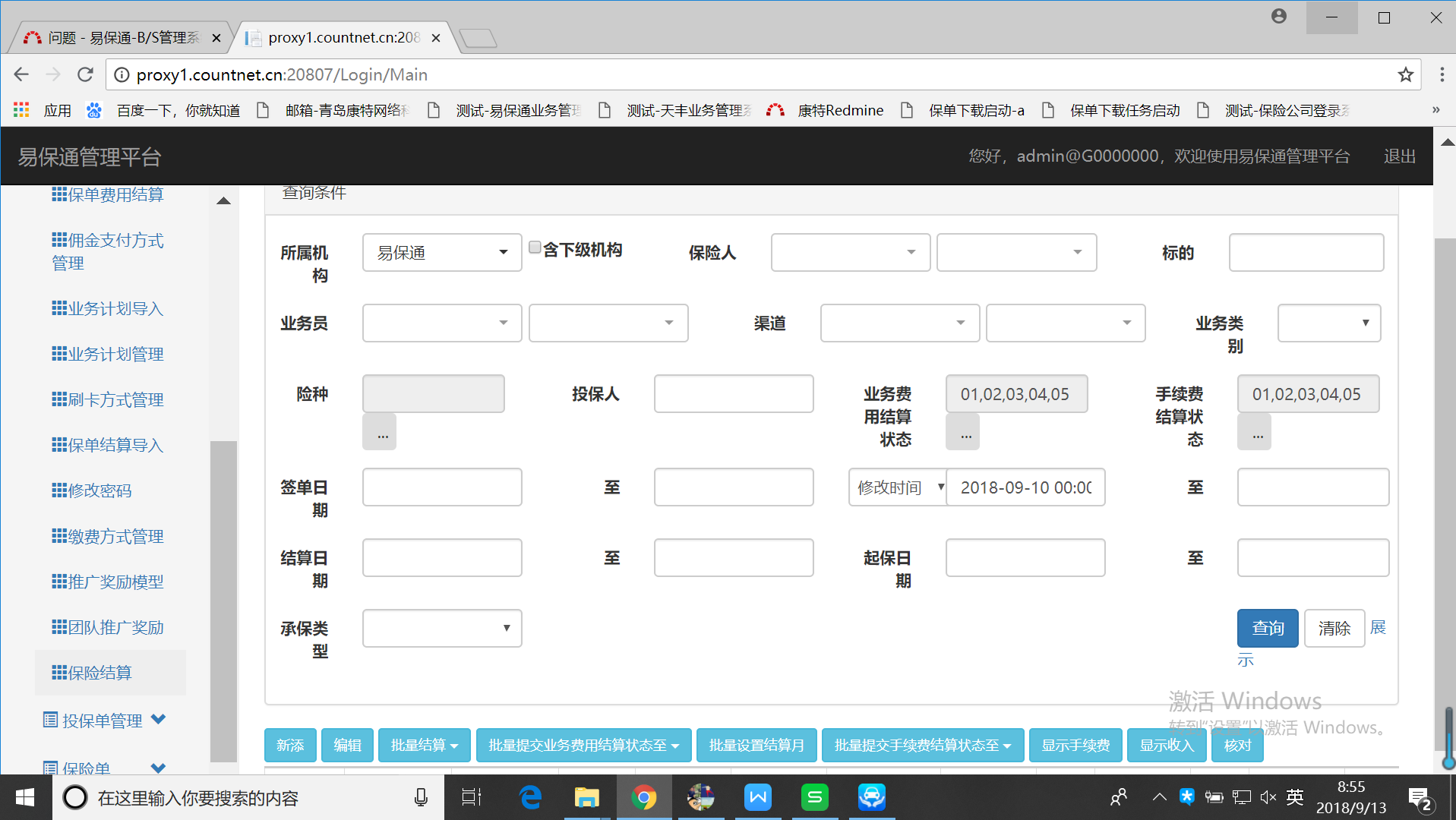The height and width of the screenshot is (820, 1456).
Task: Open the 康特Redmine bookmark
Action: pos(826,110)
